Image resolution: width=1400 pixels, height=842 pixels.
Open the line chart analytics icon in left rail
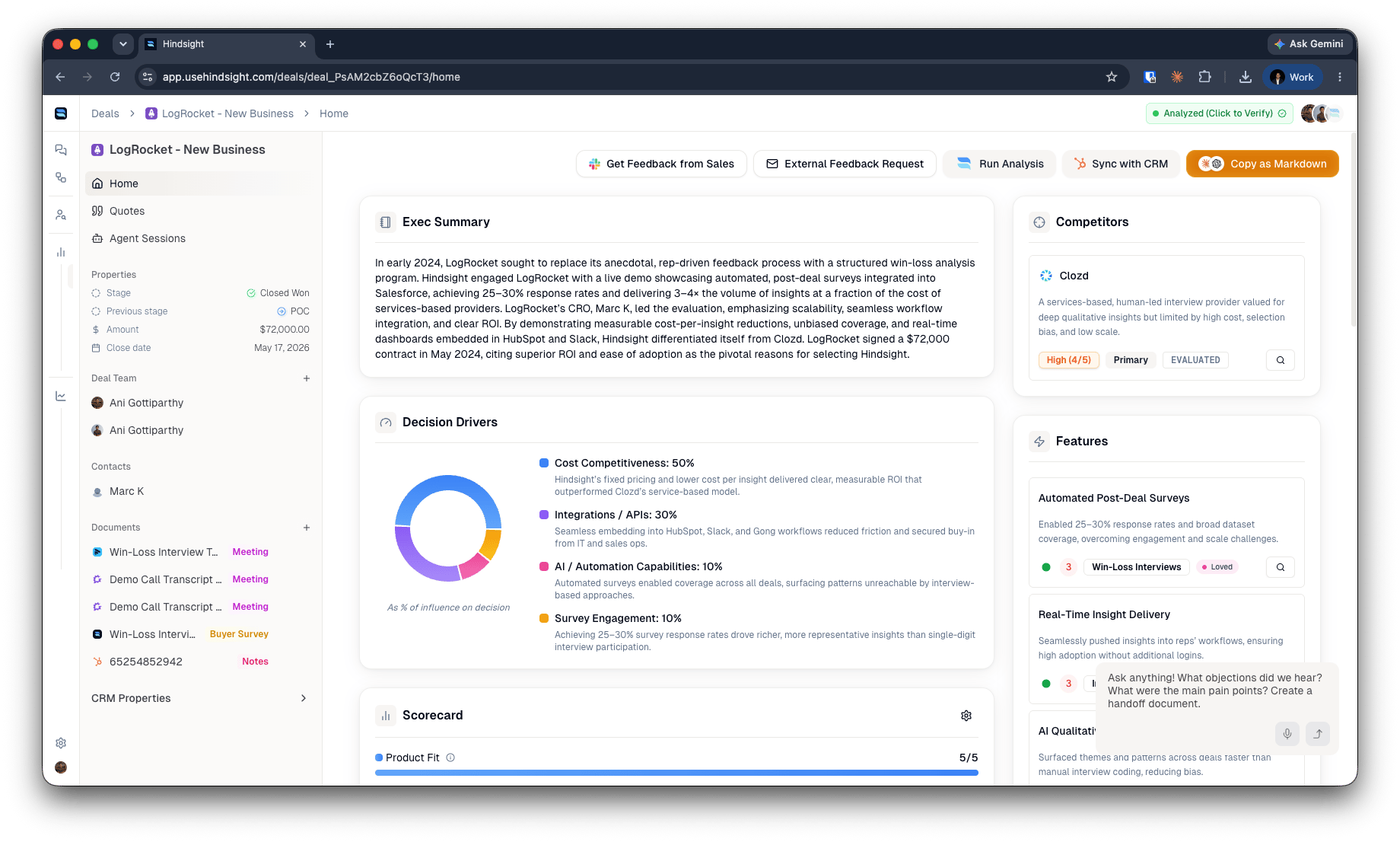[61, 396]
